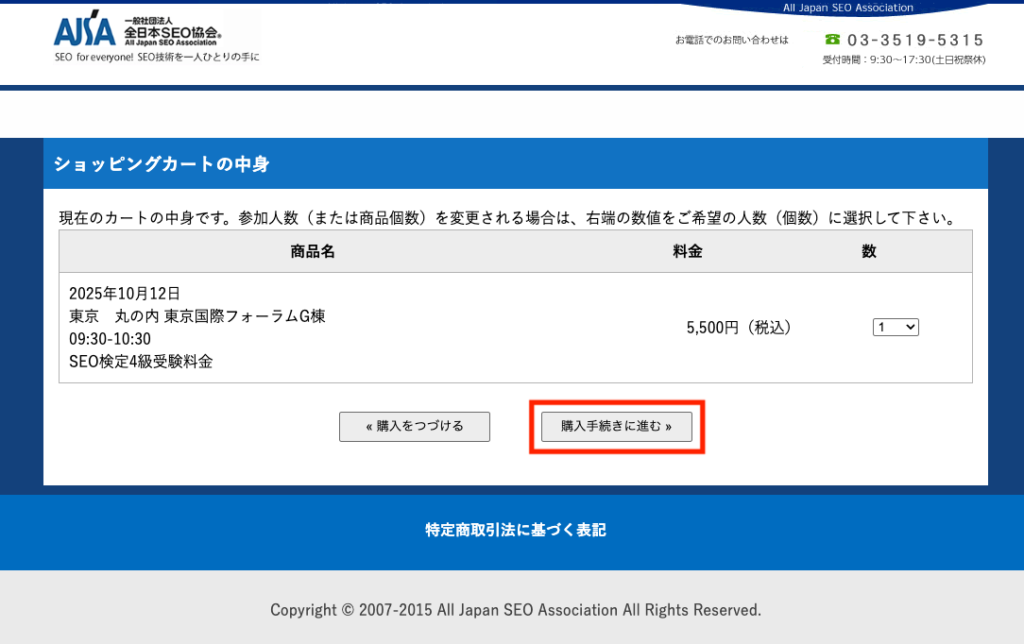Click the 数 column header
Image resolution: width=1024 pixels, height=644 pixels.
click(868, 252)
